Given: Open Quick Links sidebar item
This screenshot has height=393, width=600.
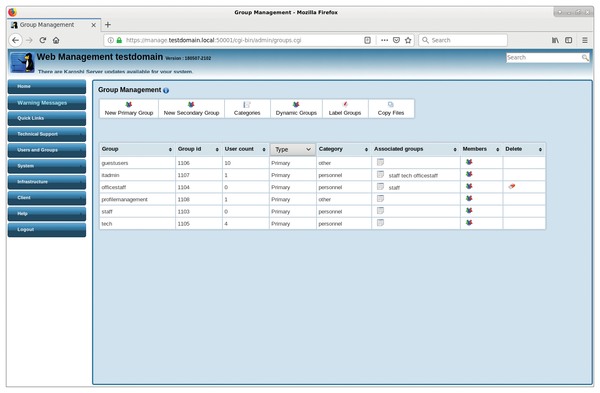Looking at the screenshot, I should click(47, 118).
